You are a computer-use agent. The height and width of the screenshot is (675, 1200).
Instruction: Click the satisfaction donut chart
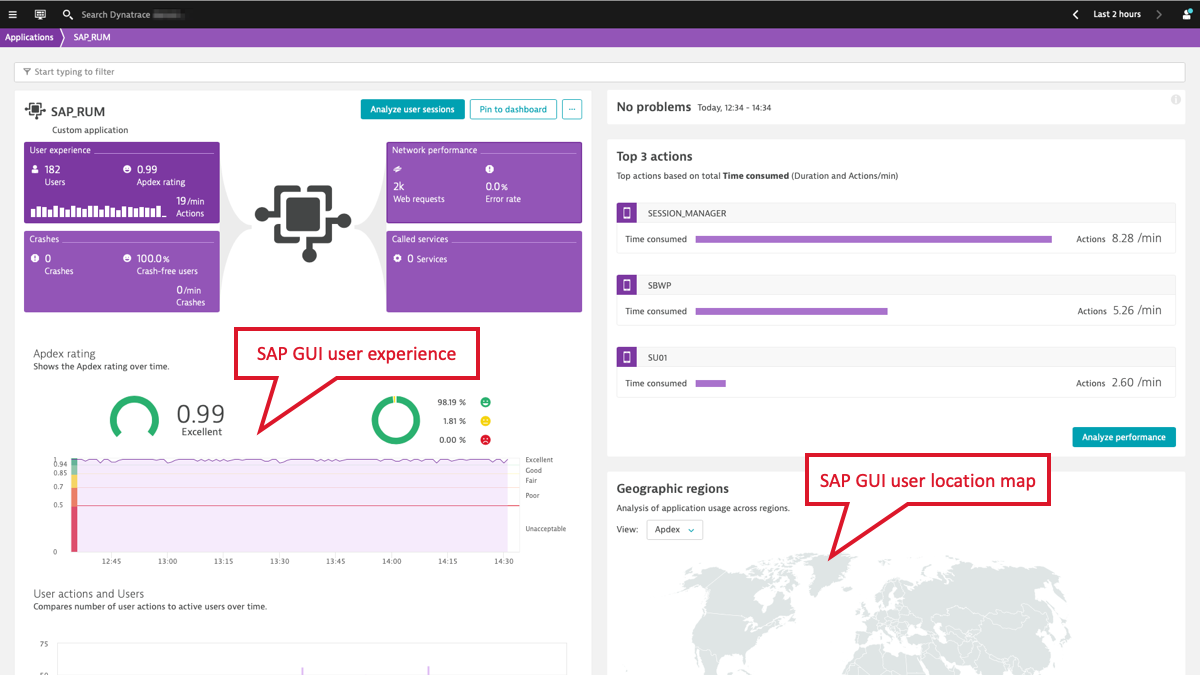pyautogui.click(x=396, y=420)
